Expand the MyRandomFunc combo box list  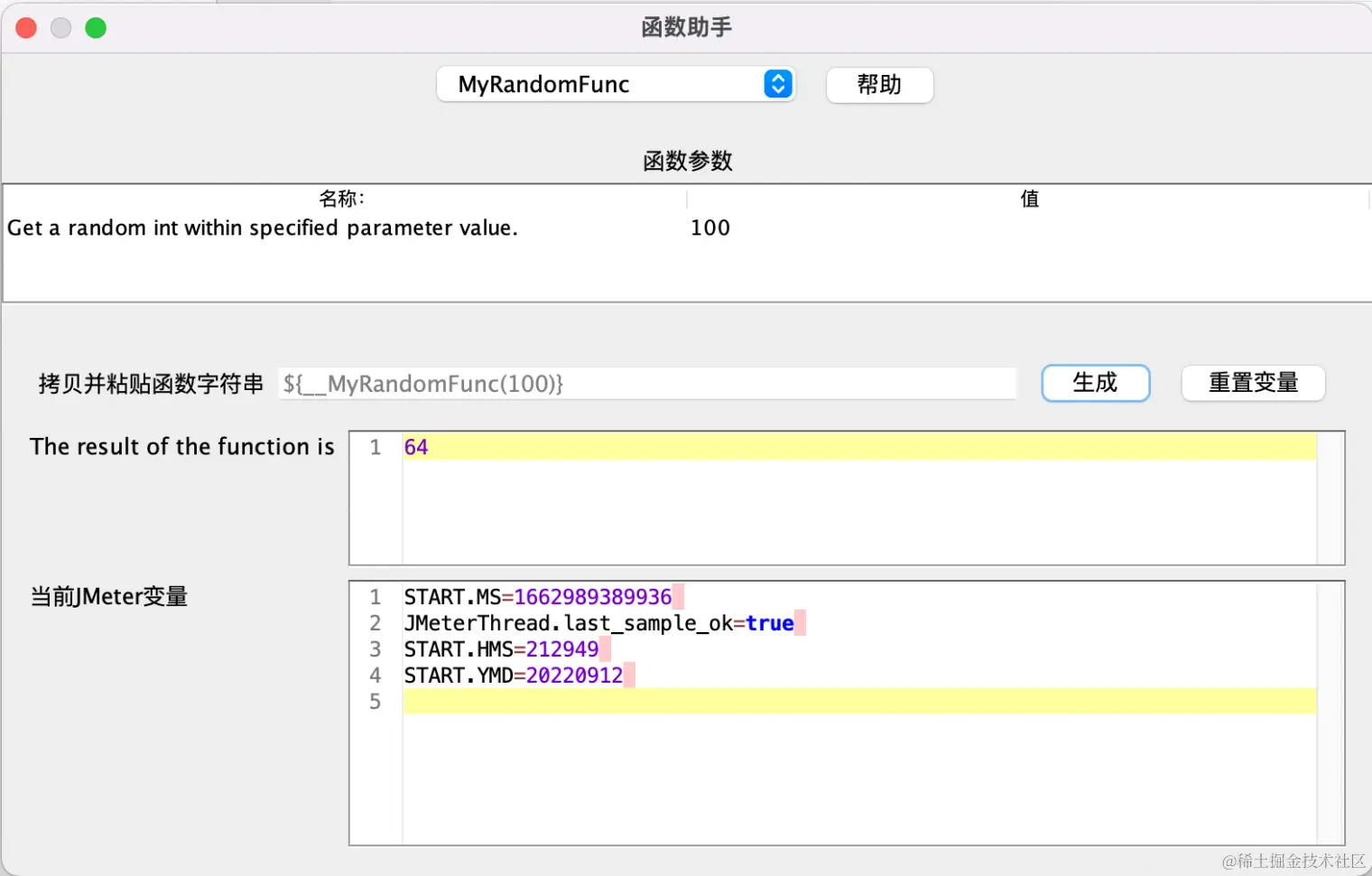(616, 84)
